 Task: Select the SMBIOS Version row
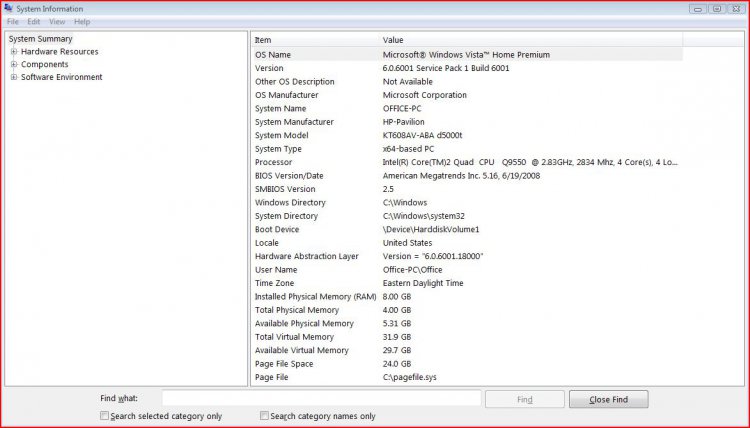pos(467,189)
